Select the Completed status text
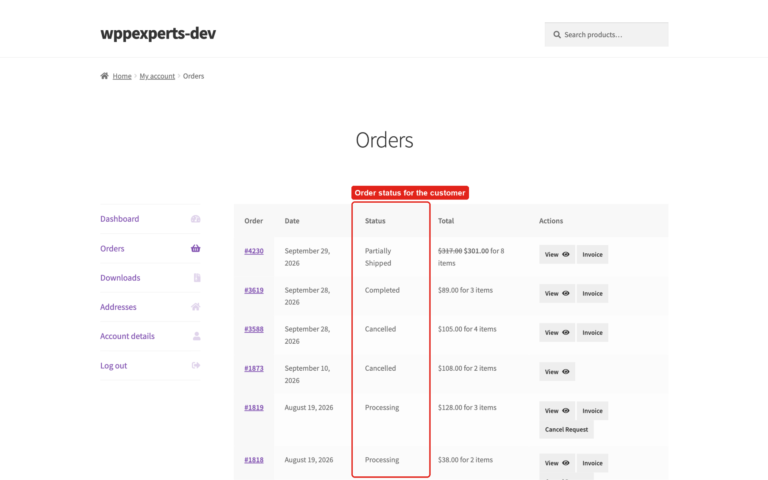This screenshot has width=768, height=480. (x=382, y=290)
